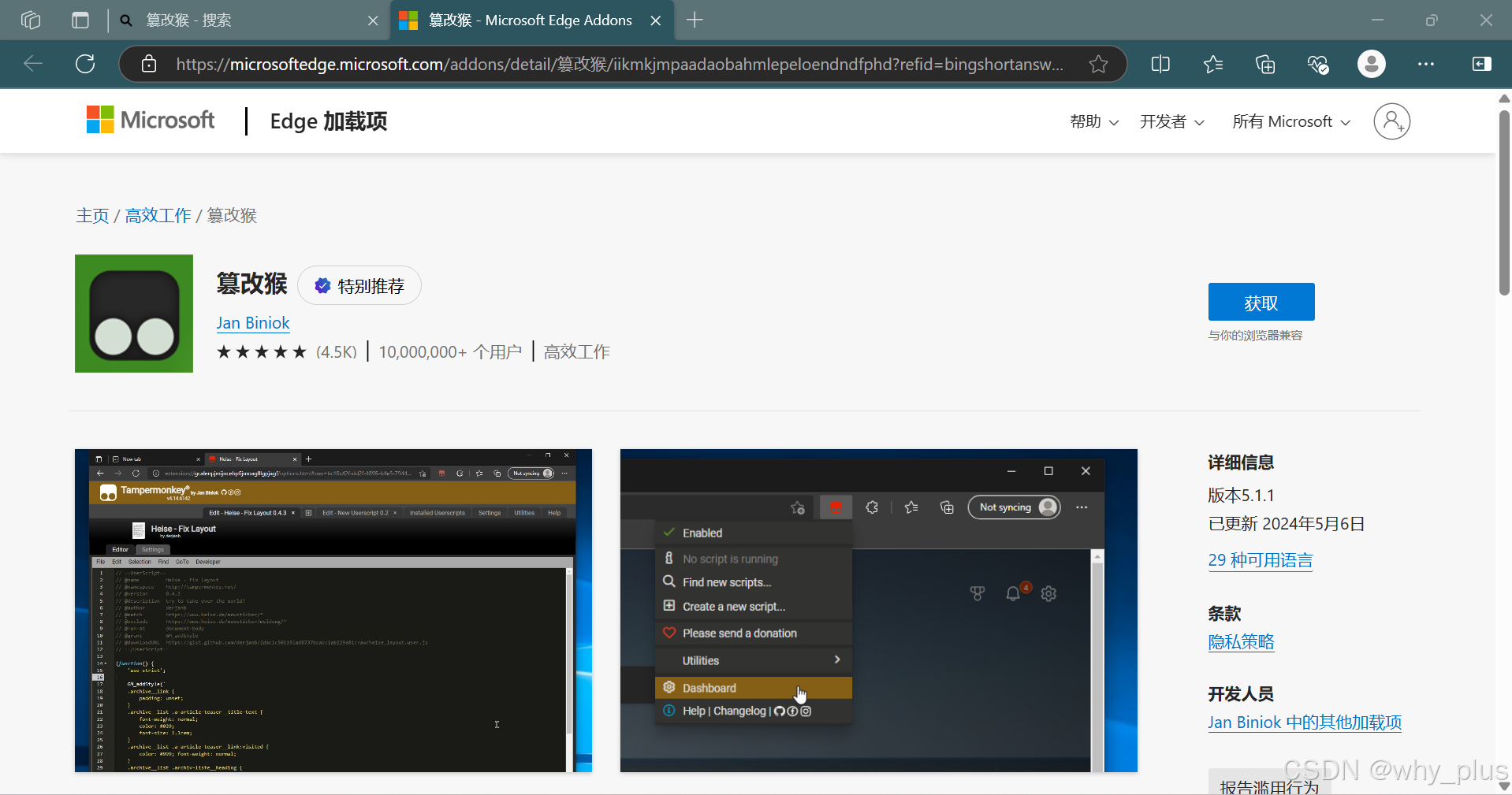The width and height of the screenshot is (1512, 795).
Task: Click 获取 to install extension
Action: tap(1261, 302)
